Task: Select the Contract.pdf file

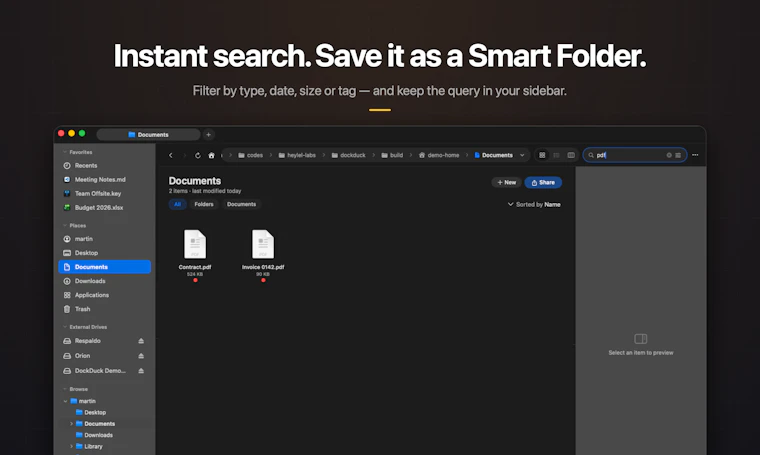Action: tap(195, 254)
